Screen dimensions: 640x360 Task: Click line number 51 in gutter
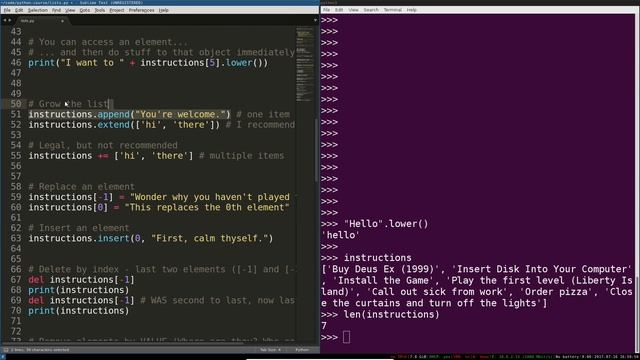[16, 114]
